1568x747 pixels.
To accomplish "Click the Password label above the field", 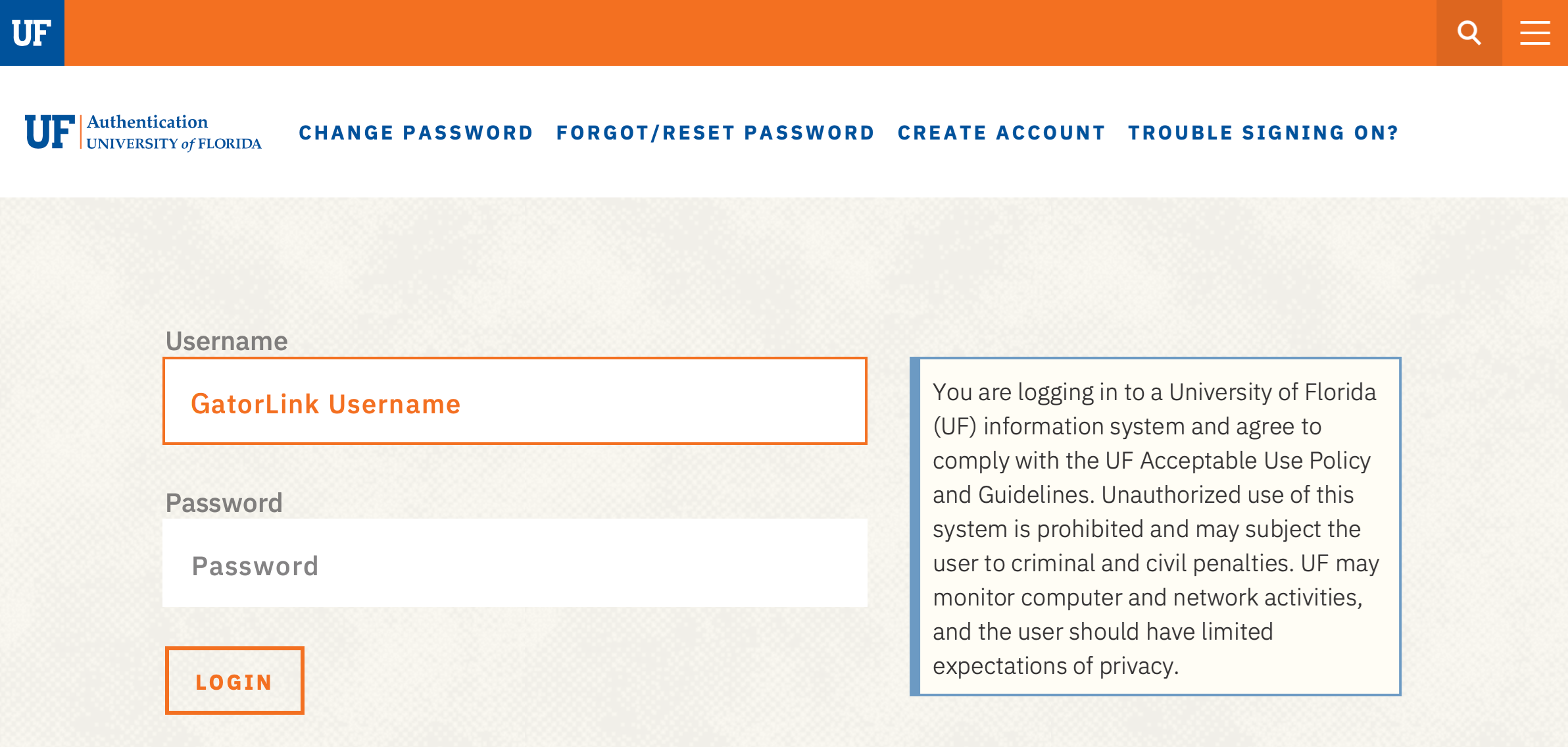I will (224, 503).
